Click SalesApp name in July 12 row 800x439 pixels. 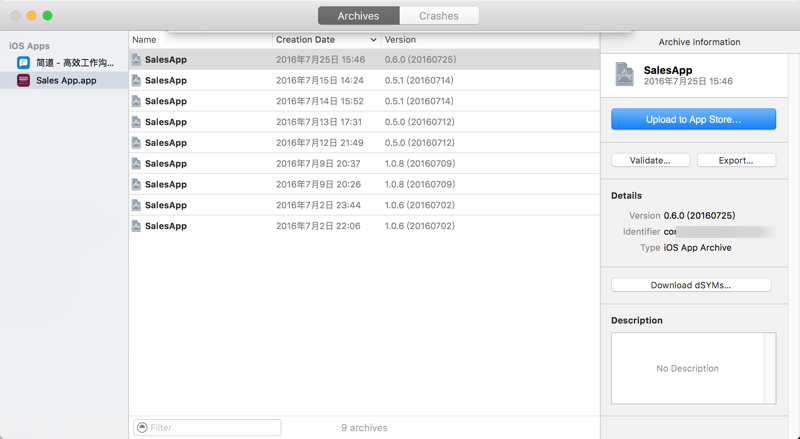[166, 142]
